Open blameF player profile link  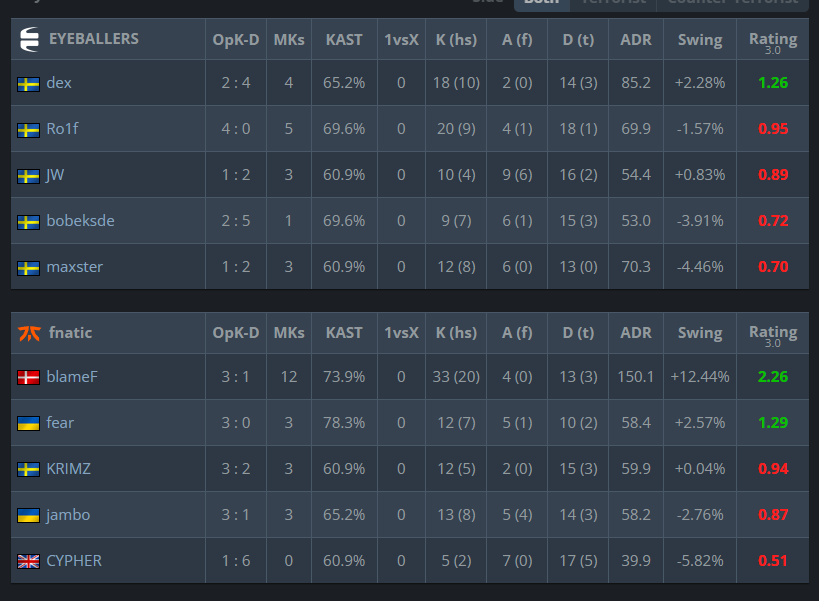(72, 377)
